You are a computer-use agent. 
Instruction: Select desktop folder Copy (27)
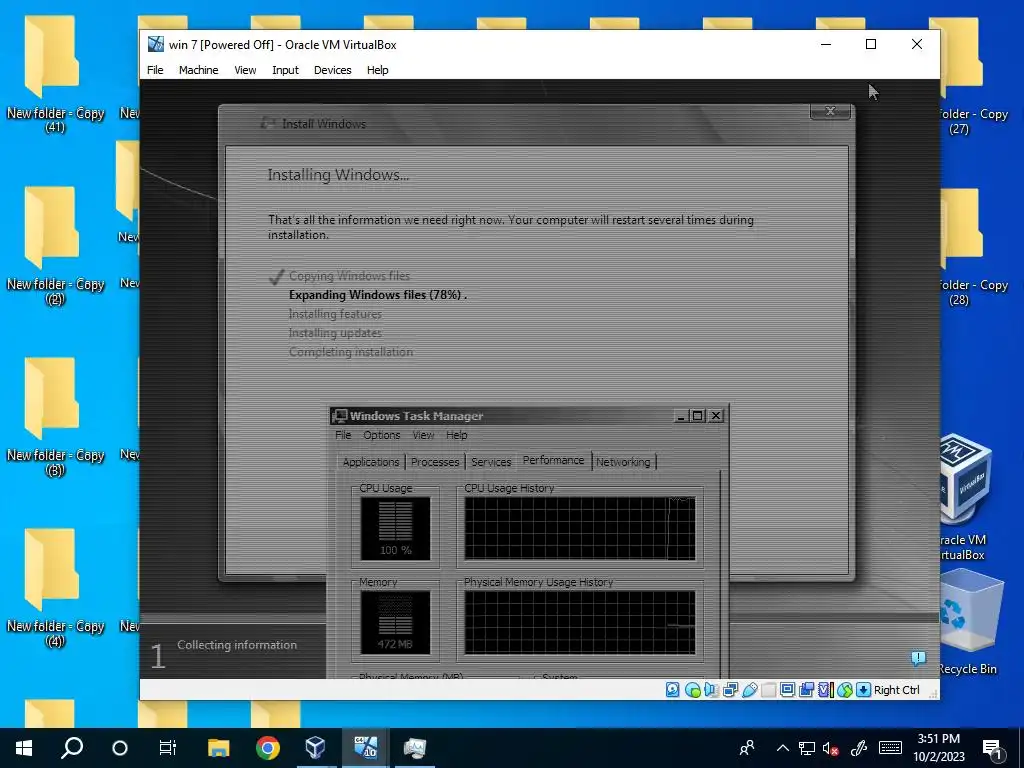click(973, 76)
